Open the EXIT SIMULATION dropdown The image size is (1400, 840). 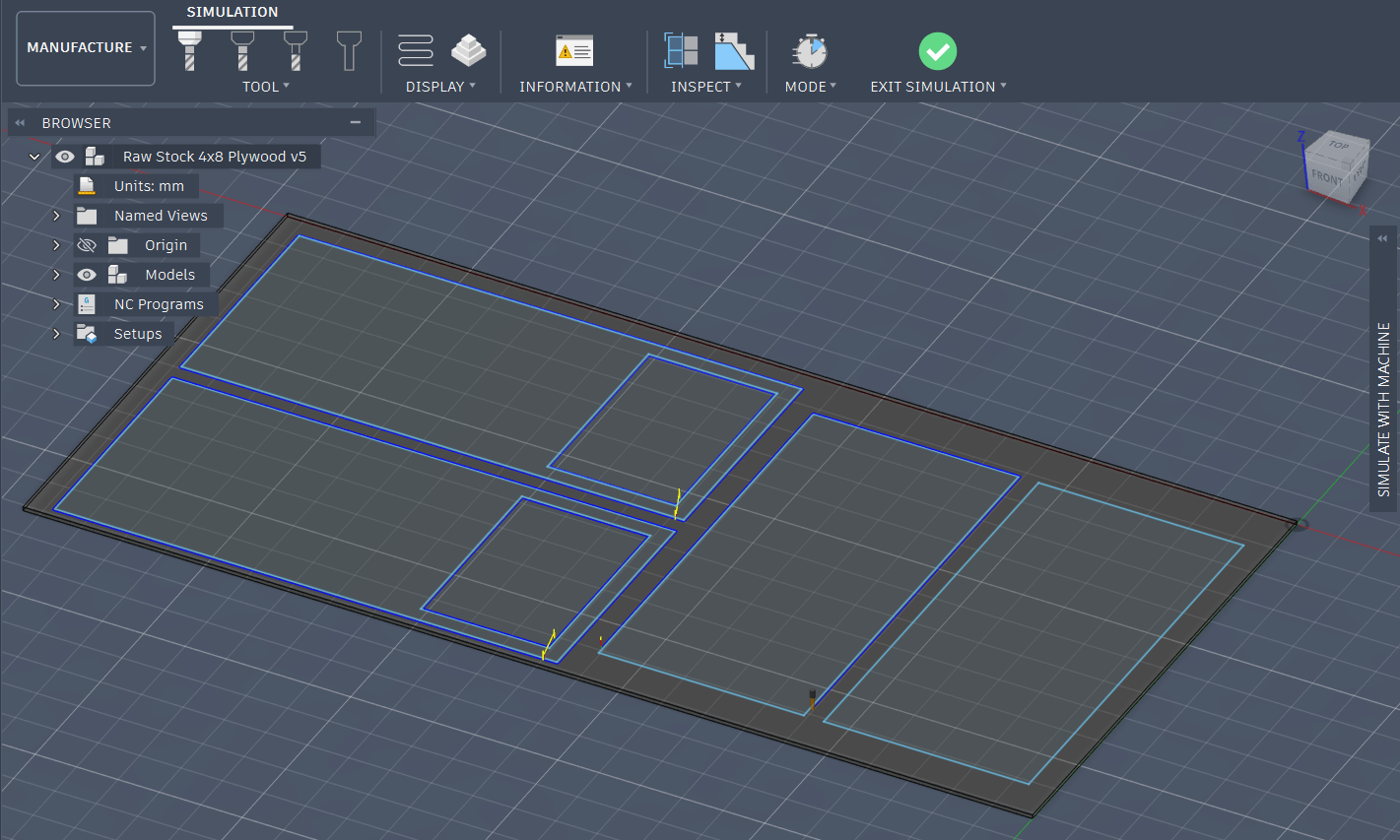pyautogui.click(x=938, y=87)
